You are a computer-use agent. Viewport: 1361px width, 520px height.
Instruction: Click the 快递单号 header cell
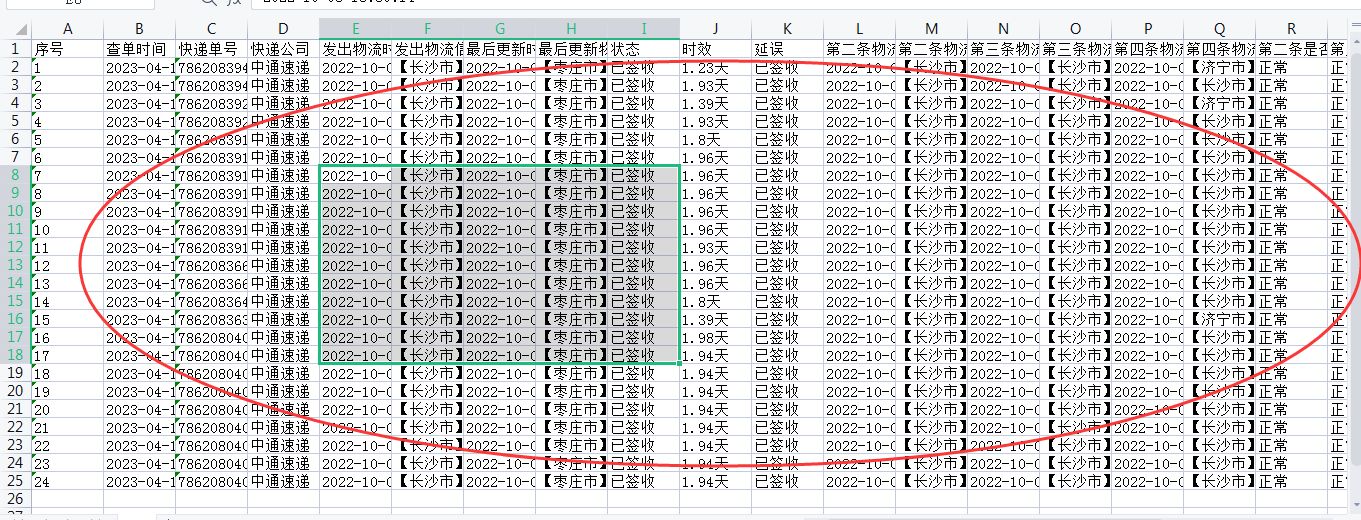211,48
